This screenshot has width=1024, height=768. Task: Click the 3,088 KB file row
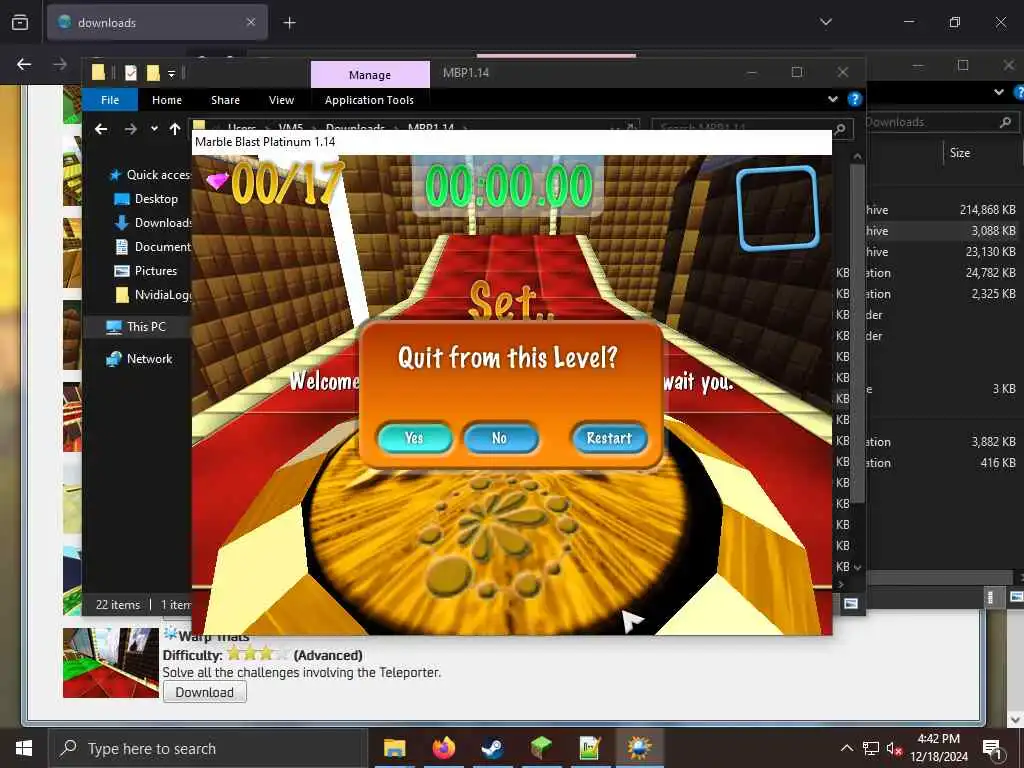(x=940, y=231)
